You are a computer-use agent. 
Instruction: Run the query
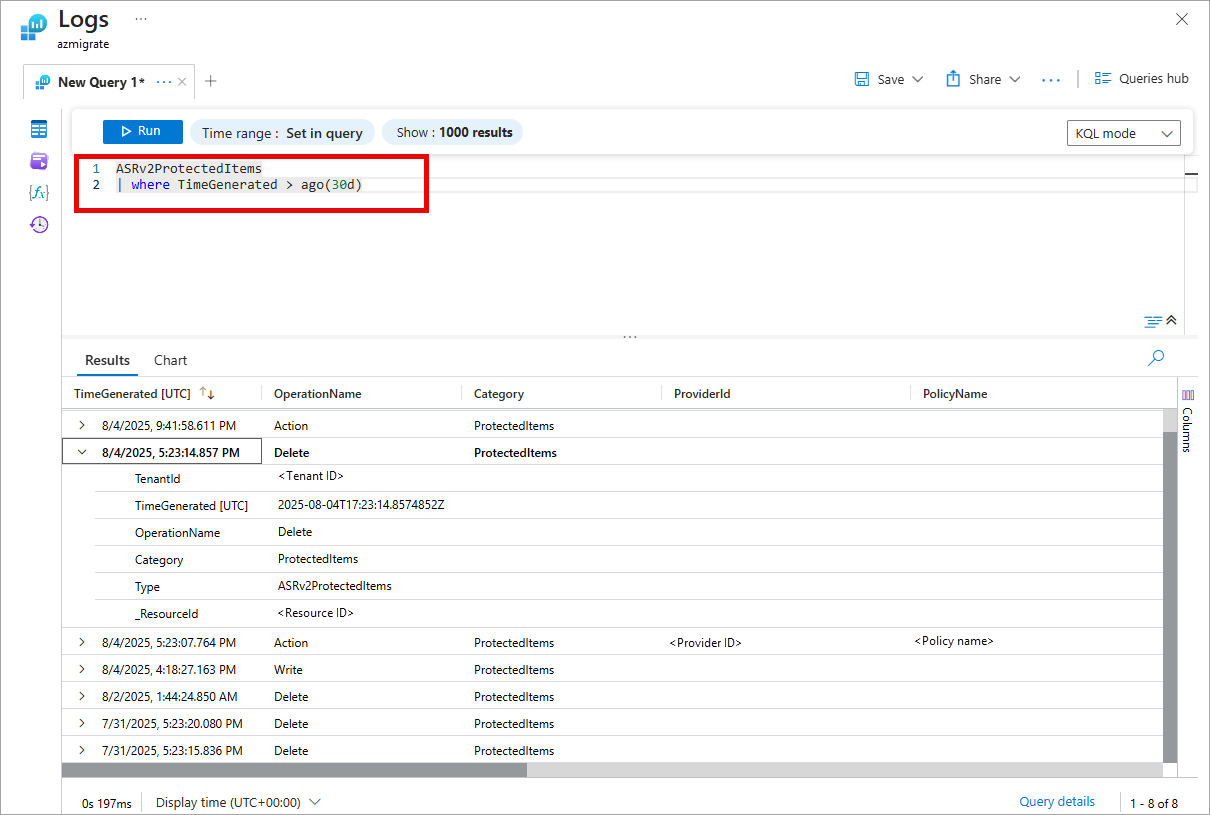click(x=142, y=131)
